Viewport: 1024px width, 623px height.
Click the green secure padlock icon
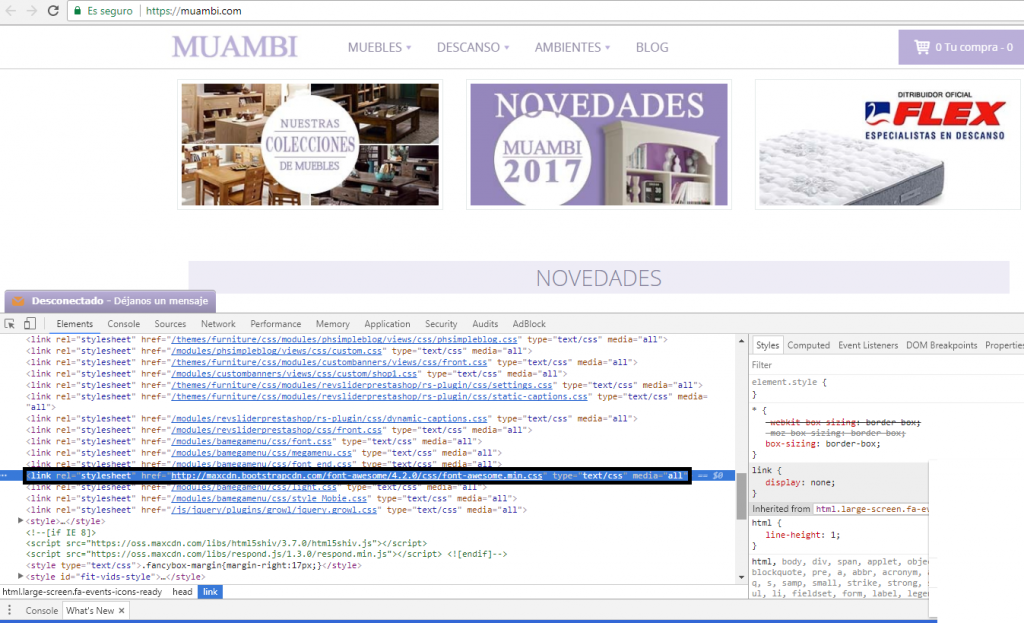tap(78, 11)
